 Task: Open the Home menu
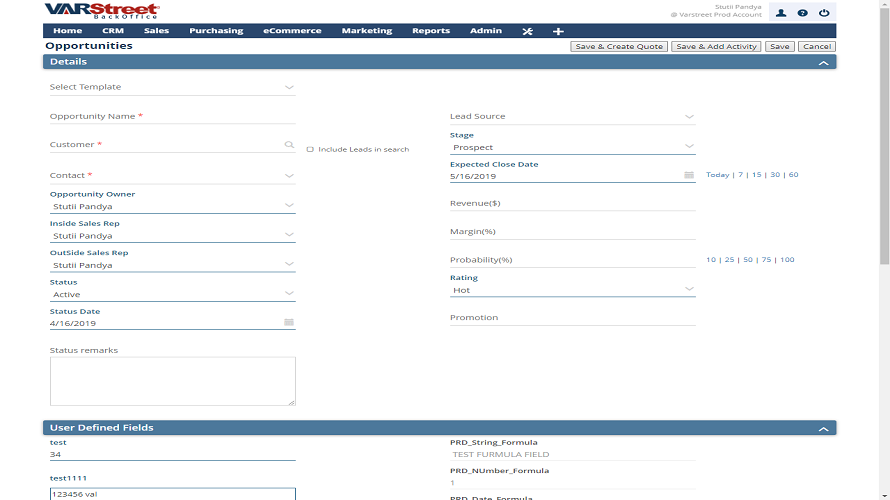tap(68, 31)
